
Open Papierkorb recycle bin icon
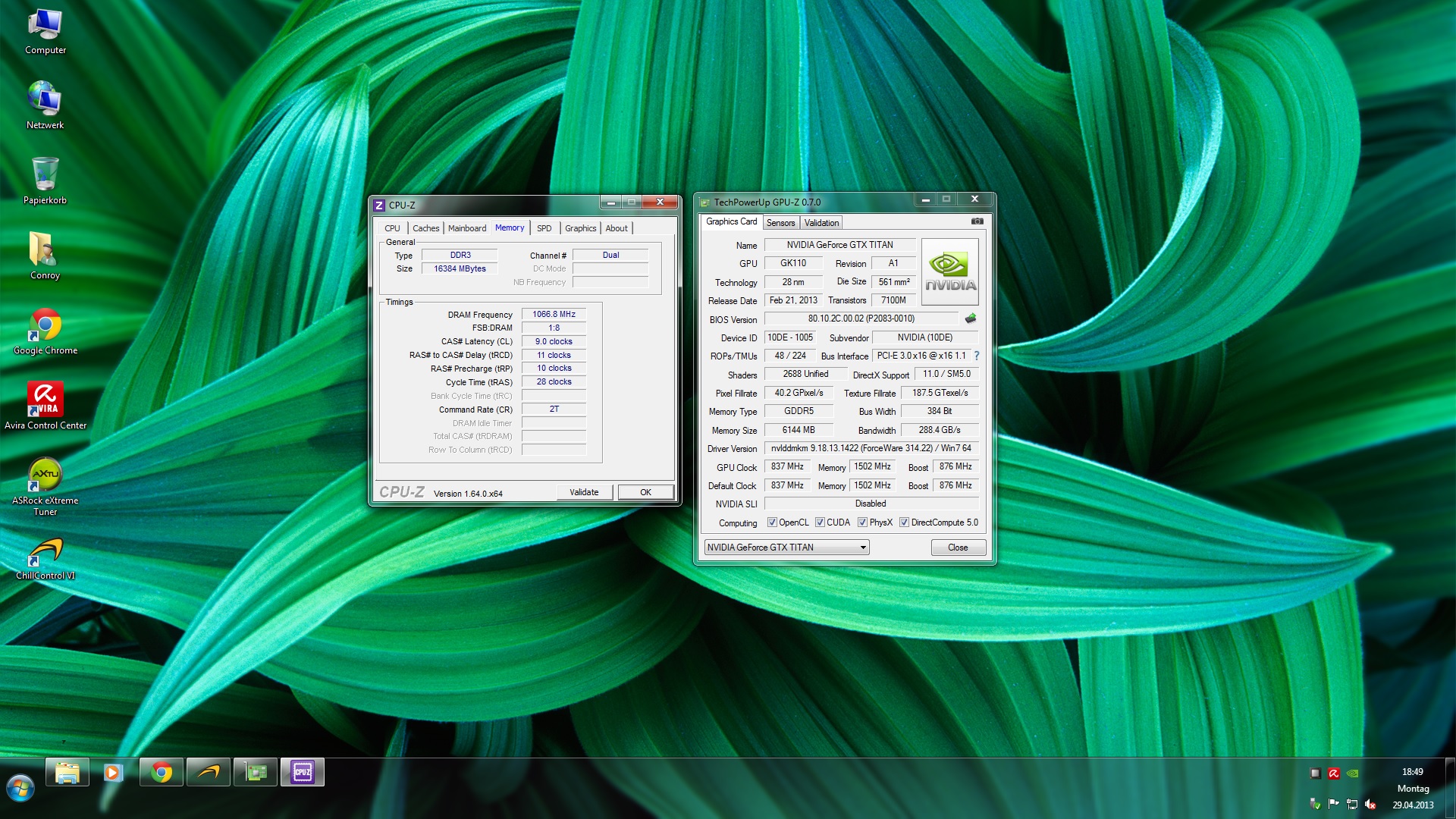pyautogui.click(x=45, y=174)
